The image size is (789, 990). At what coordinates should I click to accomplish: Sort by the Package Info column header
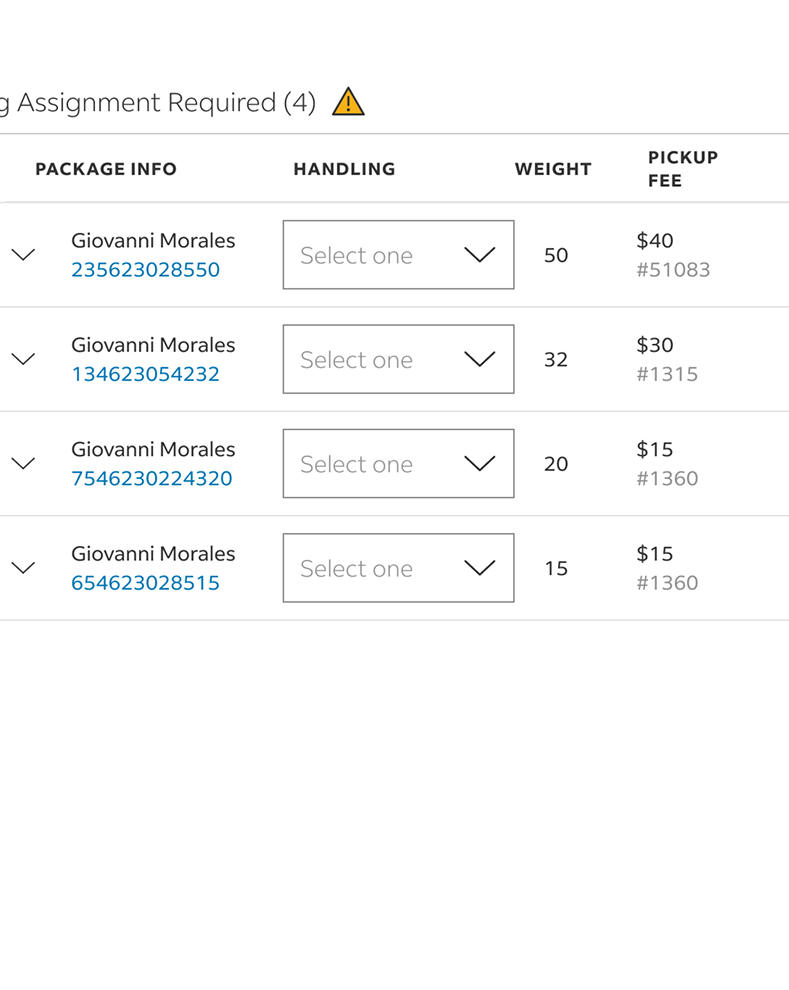pyautogui.click(x=106, y=169)
